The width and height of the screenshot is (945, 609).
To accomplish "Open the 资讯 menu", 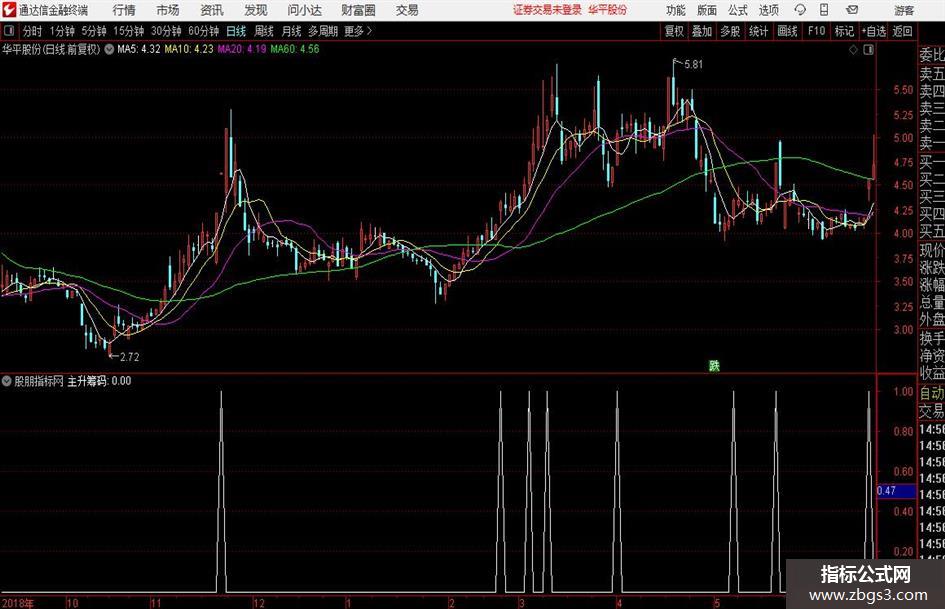I will pos(212,10).
